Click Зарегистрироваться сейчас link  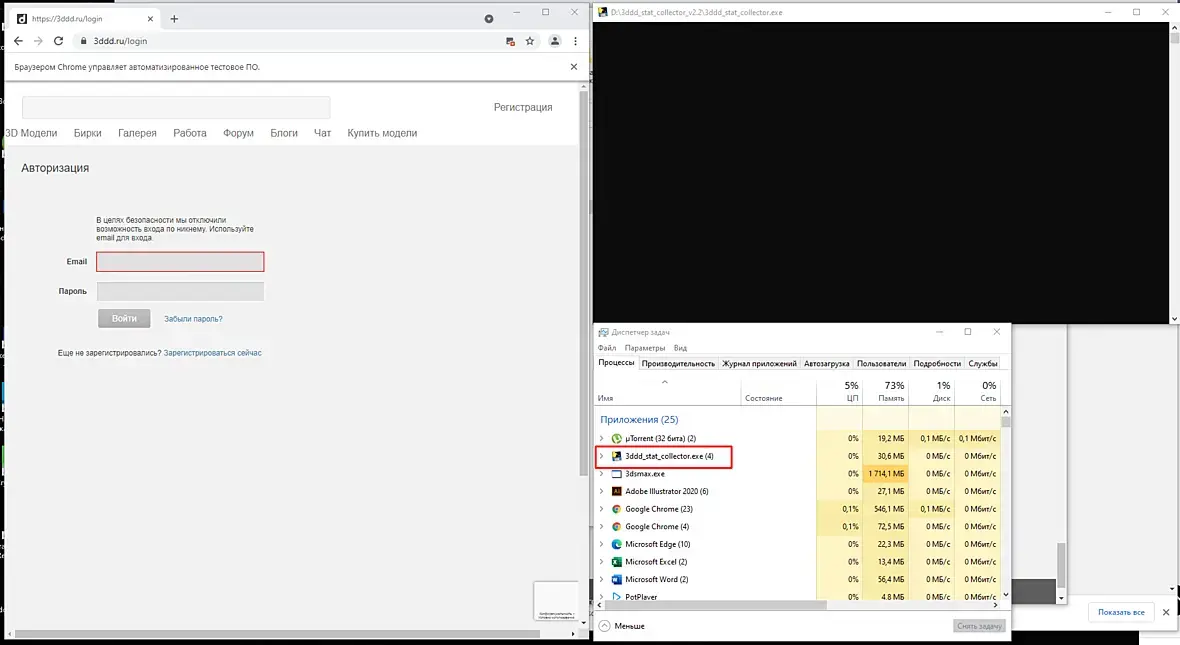click(x=213, y=353)
